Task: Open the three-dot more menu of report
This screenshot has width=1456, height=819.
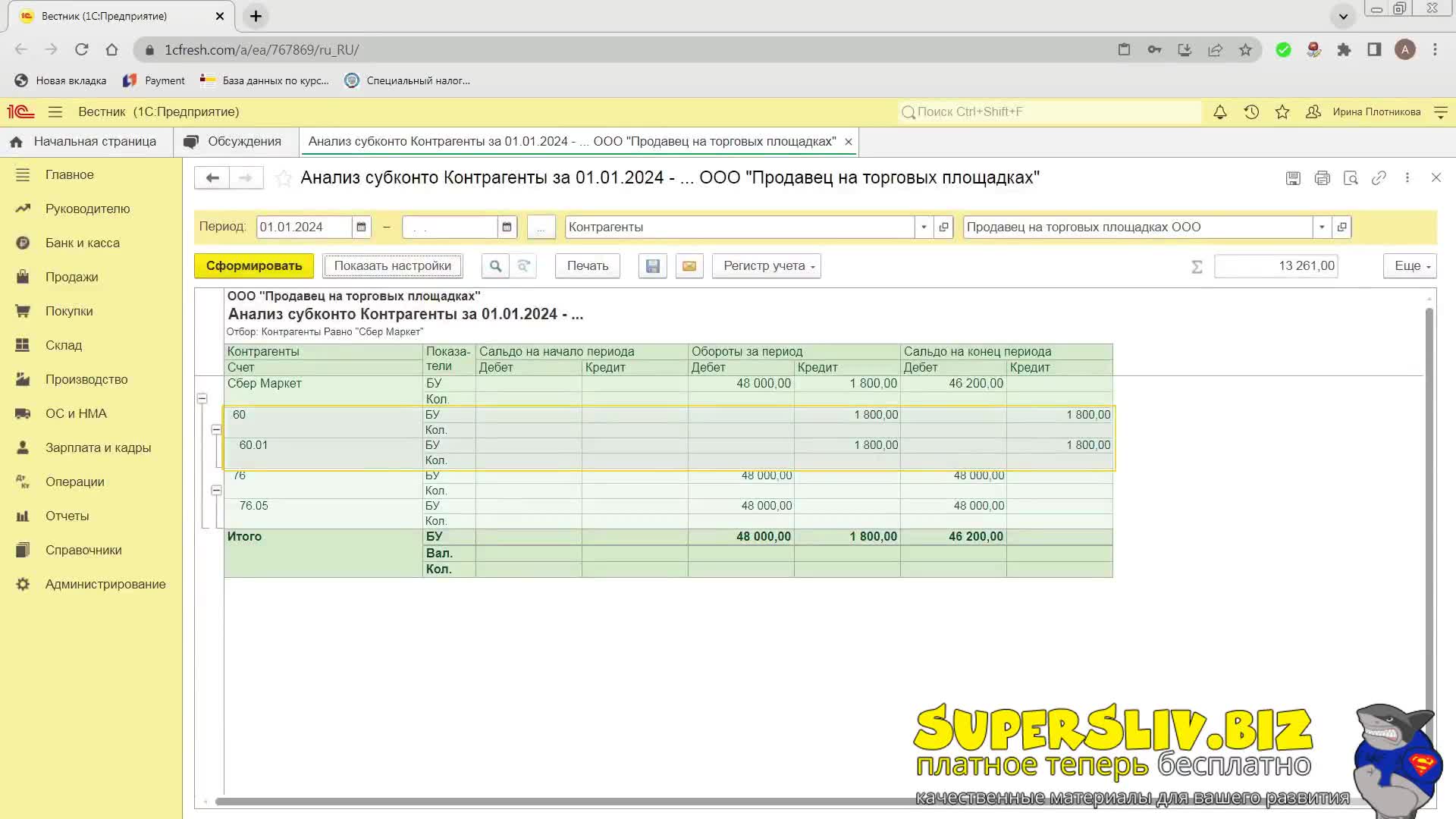Action: tap(1407, 177)
